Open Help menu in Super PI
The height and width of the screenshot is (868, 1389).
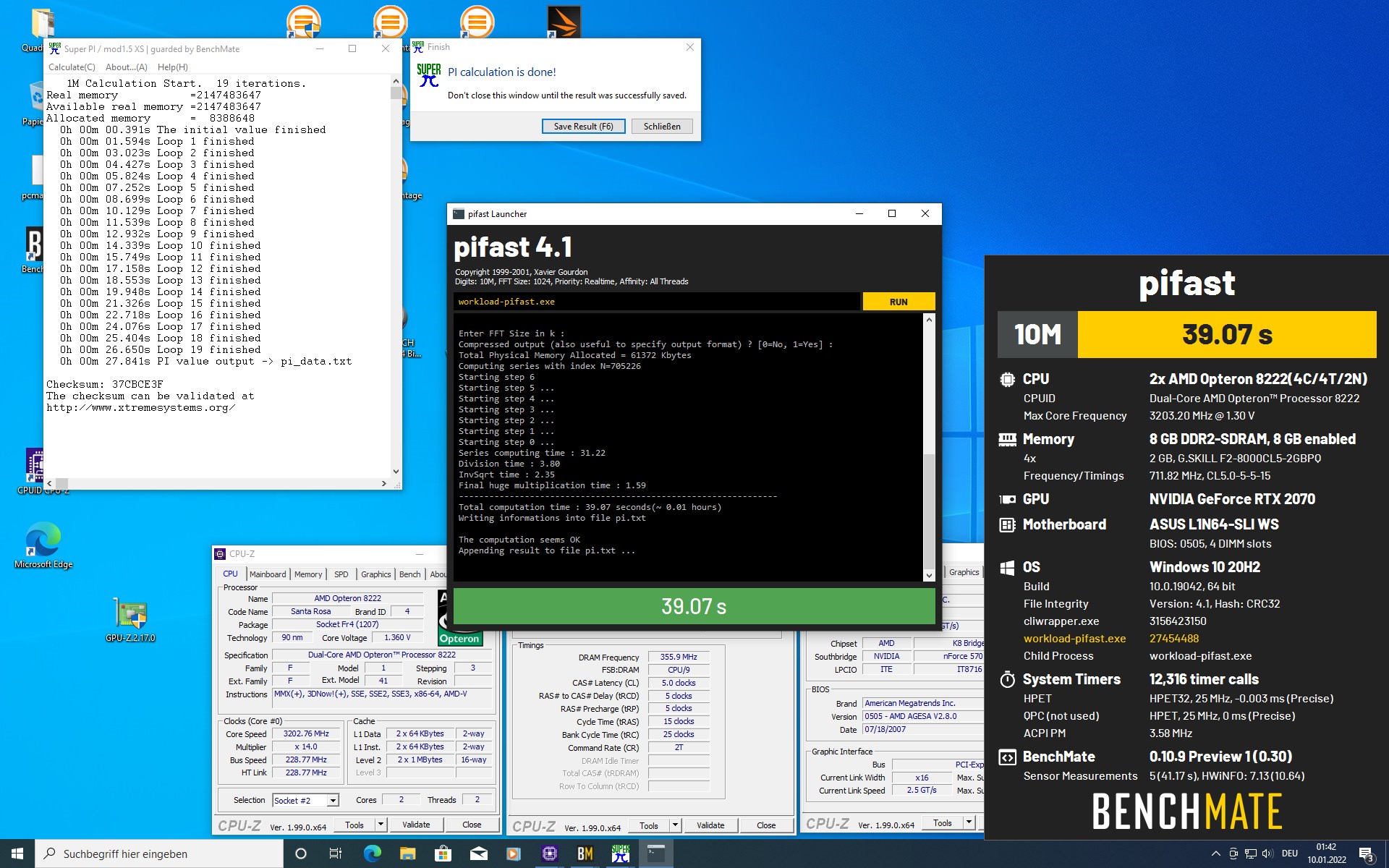tap(172, 67)
